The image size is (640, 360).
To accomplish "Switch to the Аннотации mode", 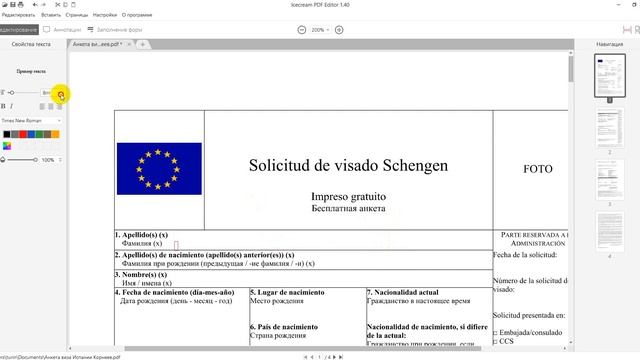I will (62, 29).
